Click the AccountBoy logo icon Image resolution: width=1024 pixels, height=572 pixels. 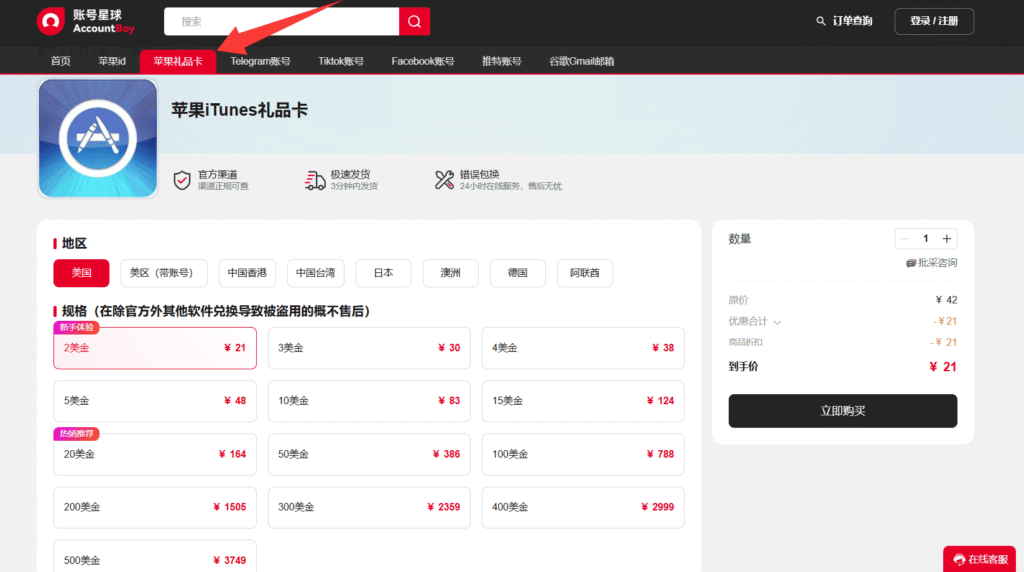click(x=50, y=22)
